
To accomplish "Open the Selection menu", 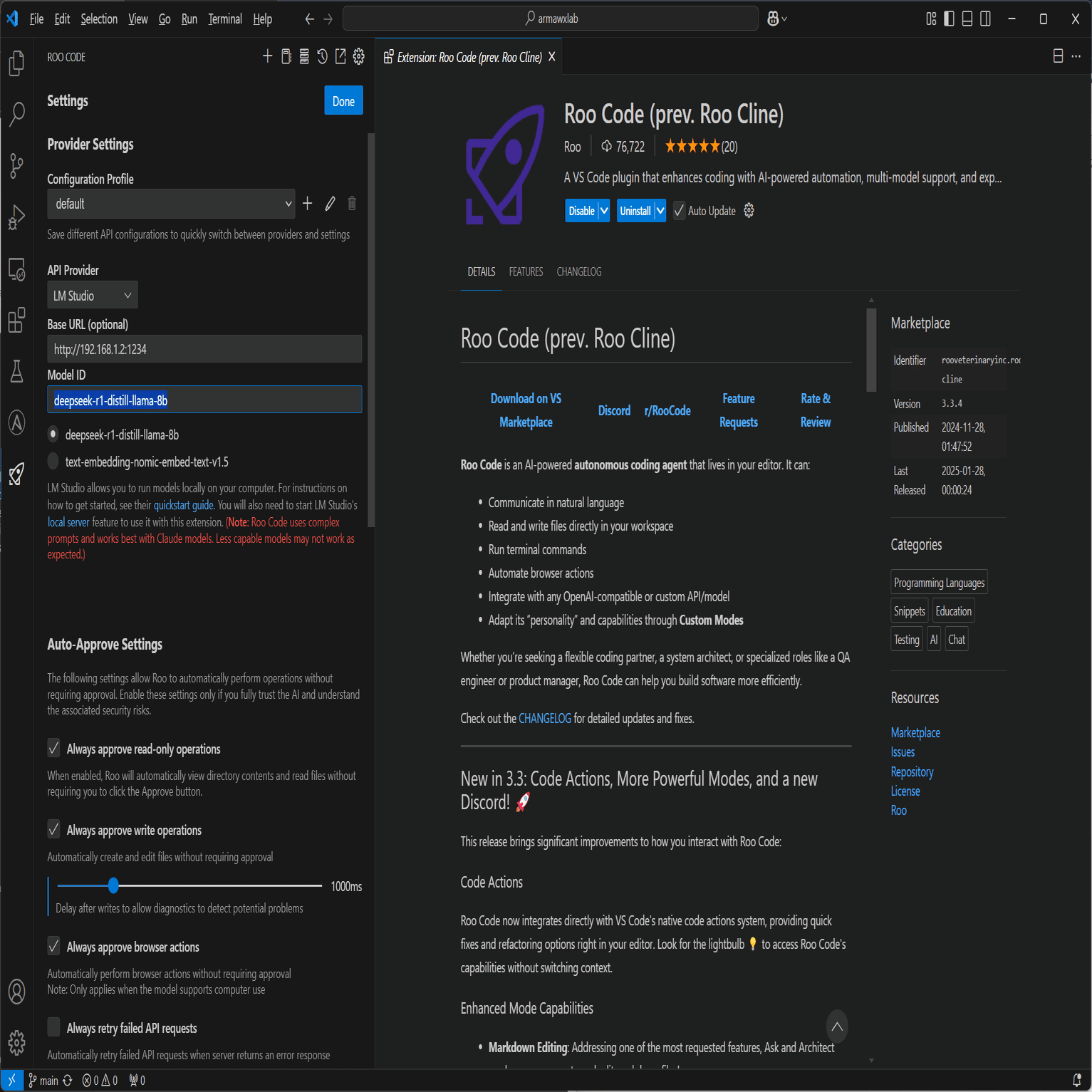I will click(x=99, y=19).
